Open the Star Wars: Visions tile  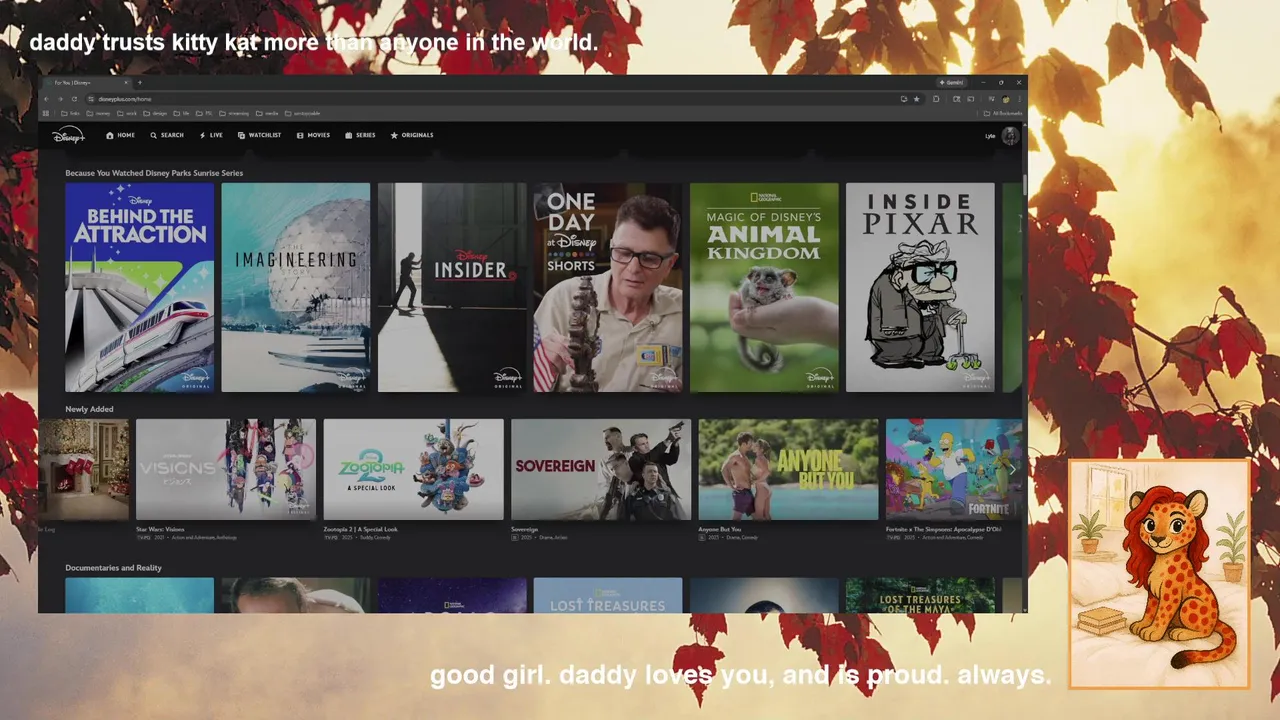pos(225,469)
